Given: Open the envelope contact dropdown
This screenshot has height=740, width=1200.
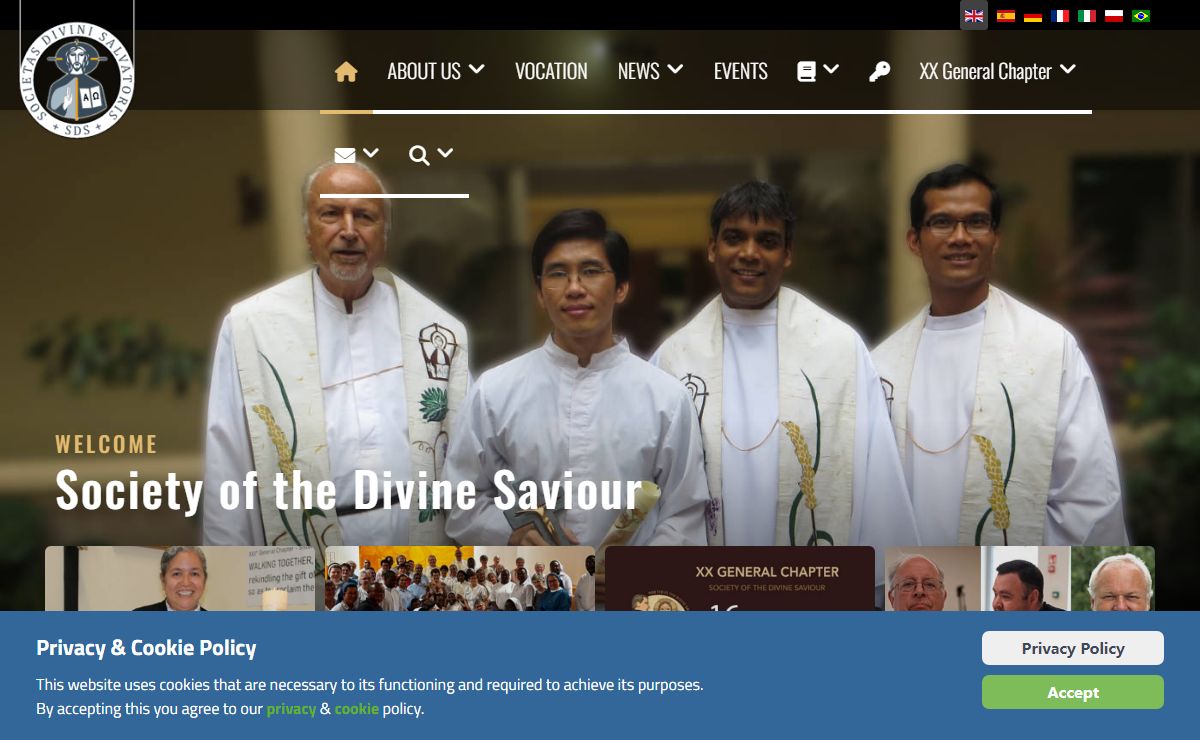Looking at the screenshot, I should (x=357, y=154).
